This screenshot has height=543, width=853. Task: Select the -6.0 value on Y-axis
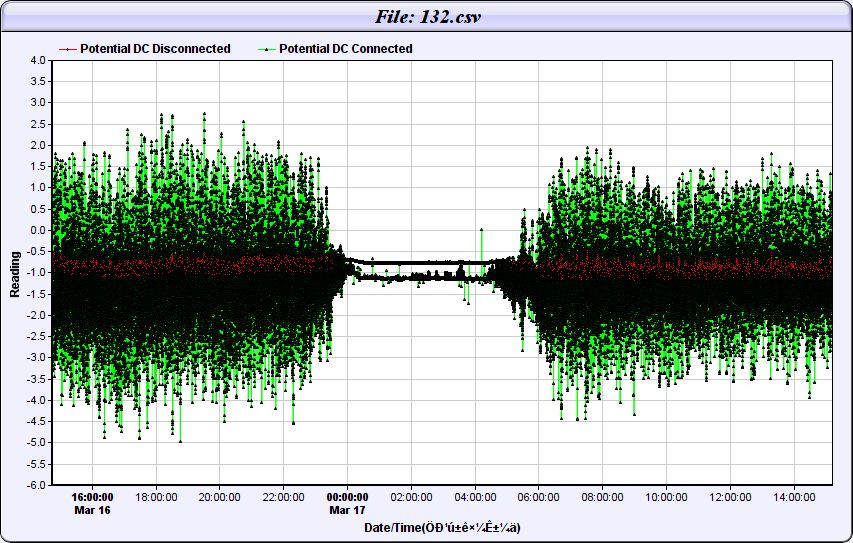[x=36, y=485]
